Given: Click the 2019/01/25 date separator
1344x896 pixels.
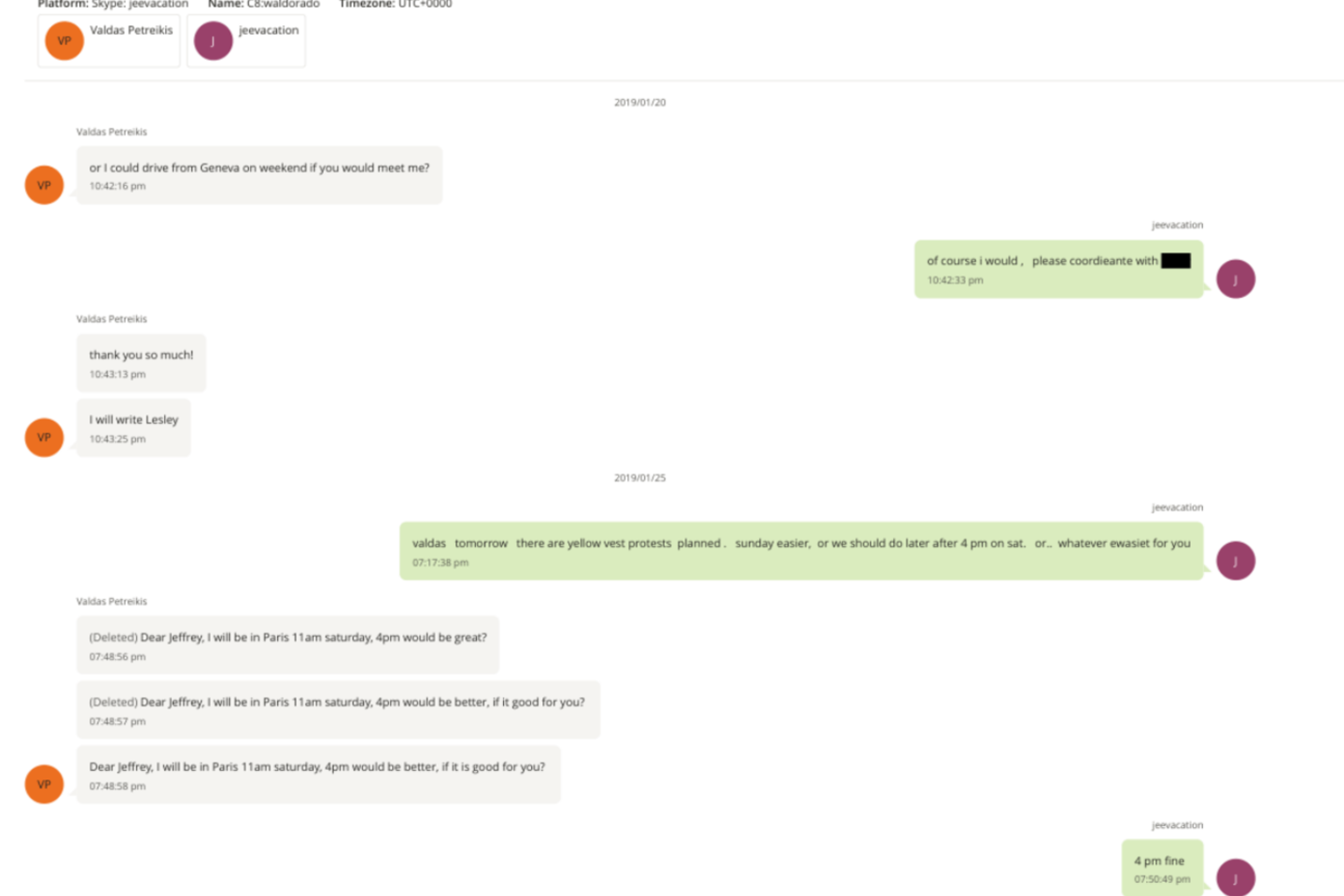Looking at the screenshot, I should coord(640,478).
